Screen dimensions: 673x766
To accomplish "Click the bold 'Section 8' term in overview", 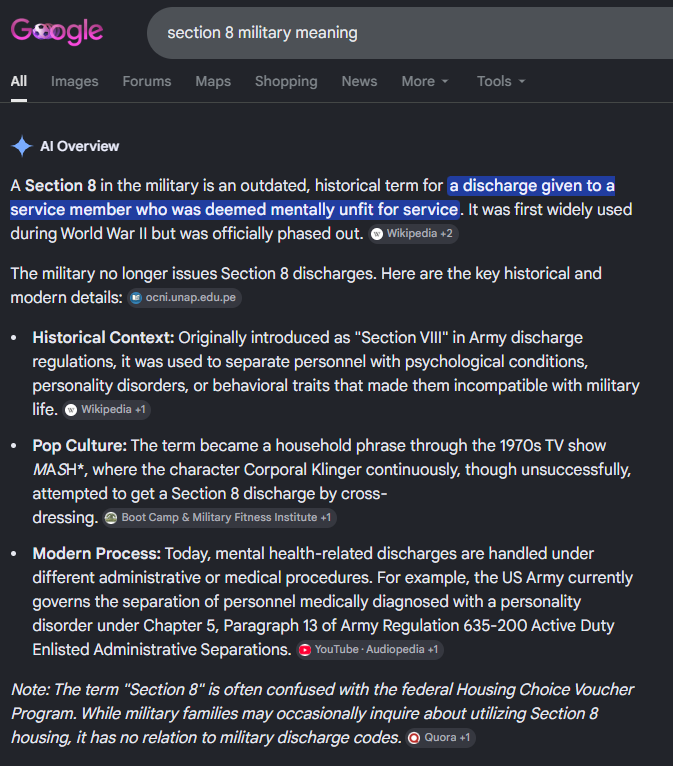I will pyautogui.click(x=61, y=186).
